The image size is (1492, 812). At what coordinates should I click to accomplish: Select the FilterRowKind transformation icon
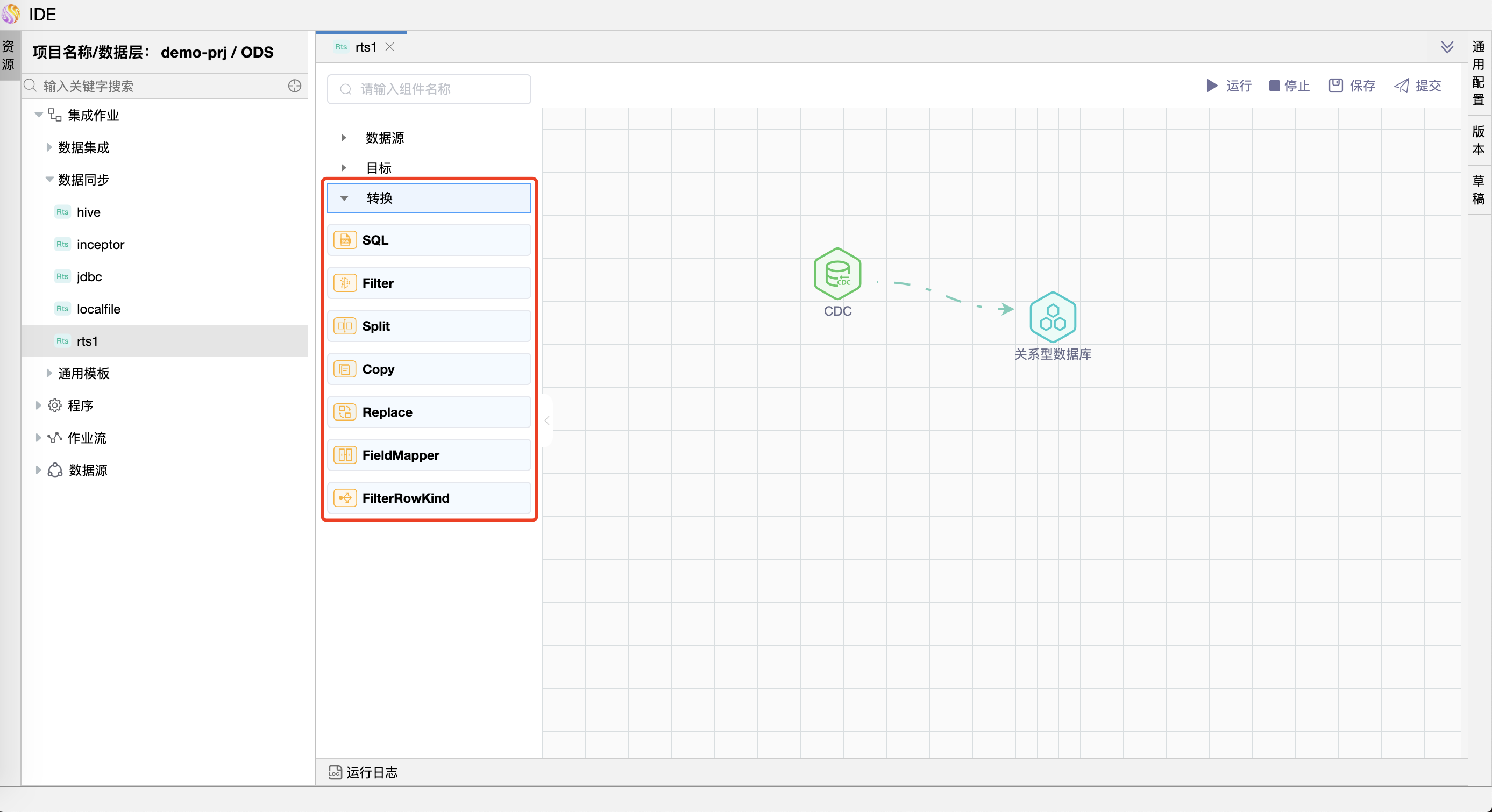346,498
